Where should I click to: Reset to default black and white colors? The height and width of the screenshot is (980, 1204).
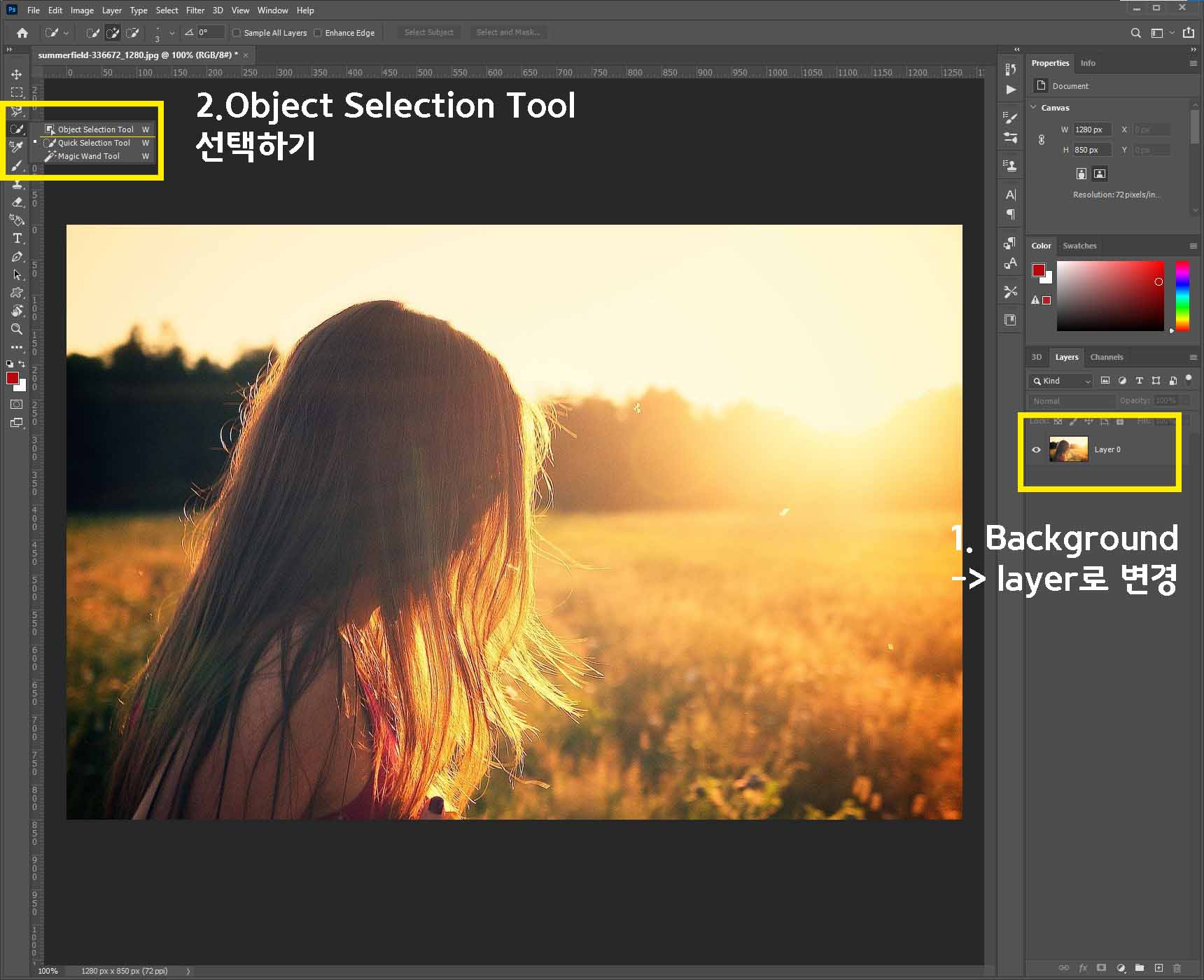point(10,364)
